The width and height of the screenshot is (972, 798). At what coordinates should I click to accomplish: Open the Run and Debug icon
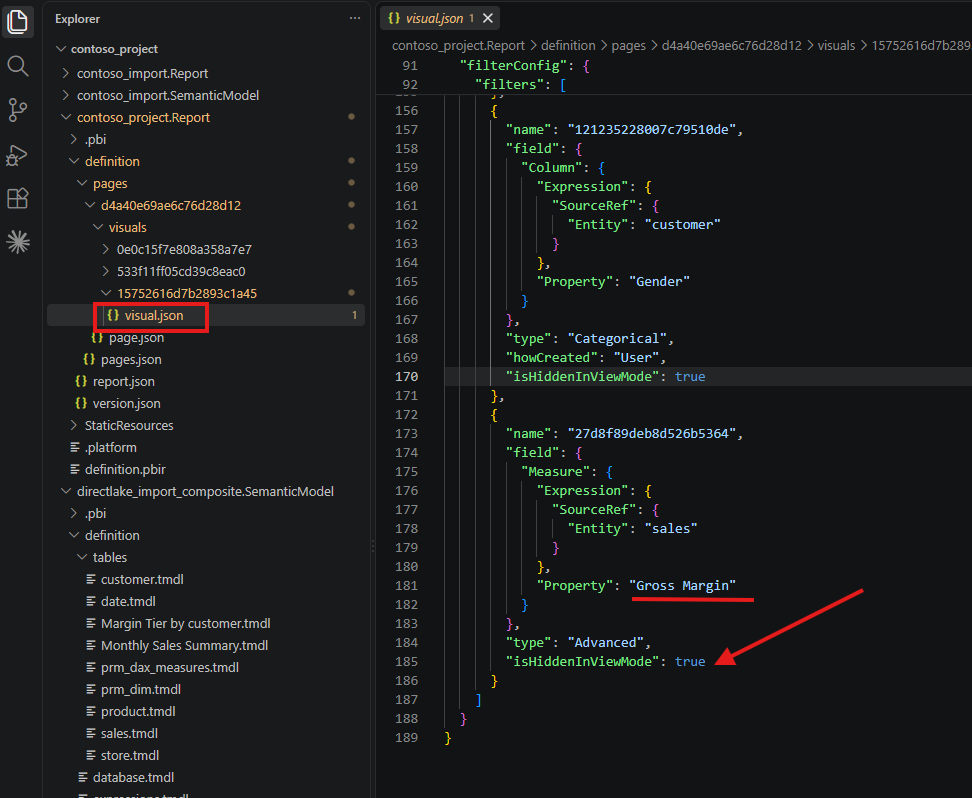pos(17,154)
